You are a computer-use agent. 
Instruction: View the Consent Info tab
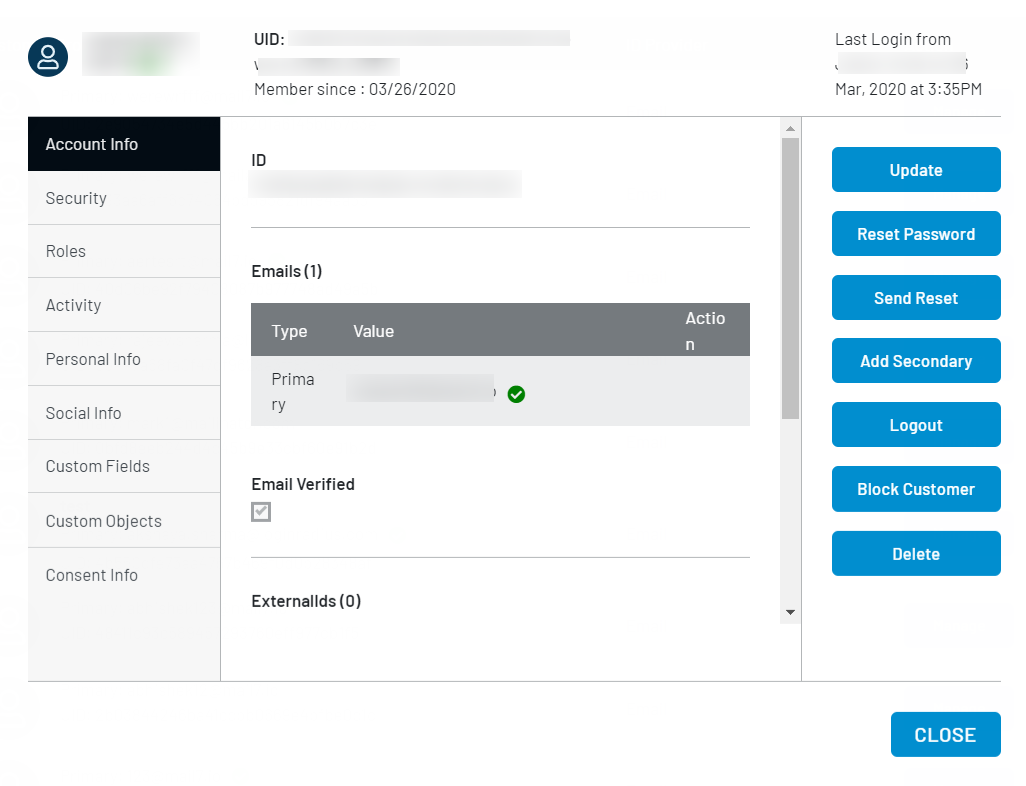click(91, 574)
